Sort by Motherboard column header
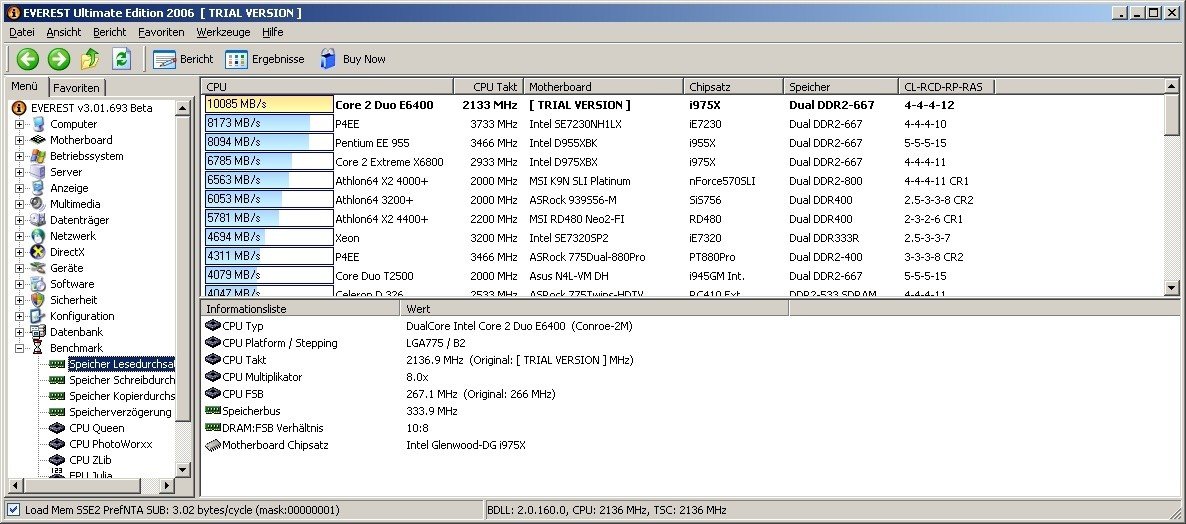Viewport: 1186px width, 524px height. (x=603, y=87)
